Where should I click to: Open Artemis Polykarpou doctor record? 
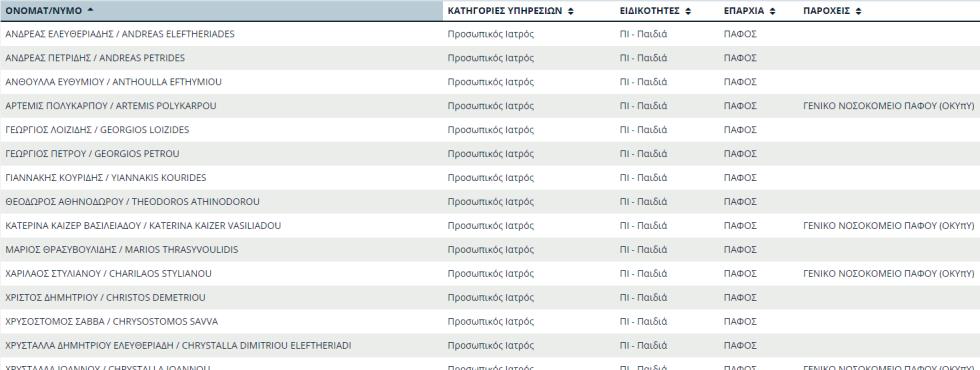click(111, 106)
